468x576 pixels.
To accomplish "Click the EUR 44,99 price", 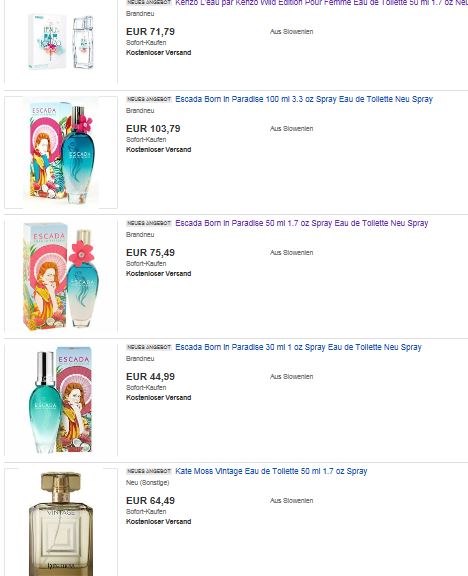I will pyautogui.click(x=150, y=377).
